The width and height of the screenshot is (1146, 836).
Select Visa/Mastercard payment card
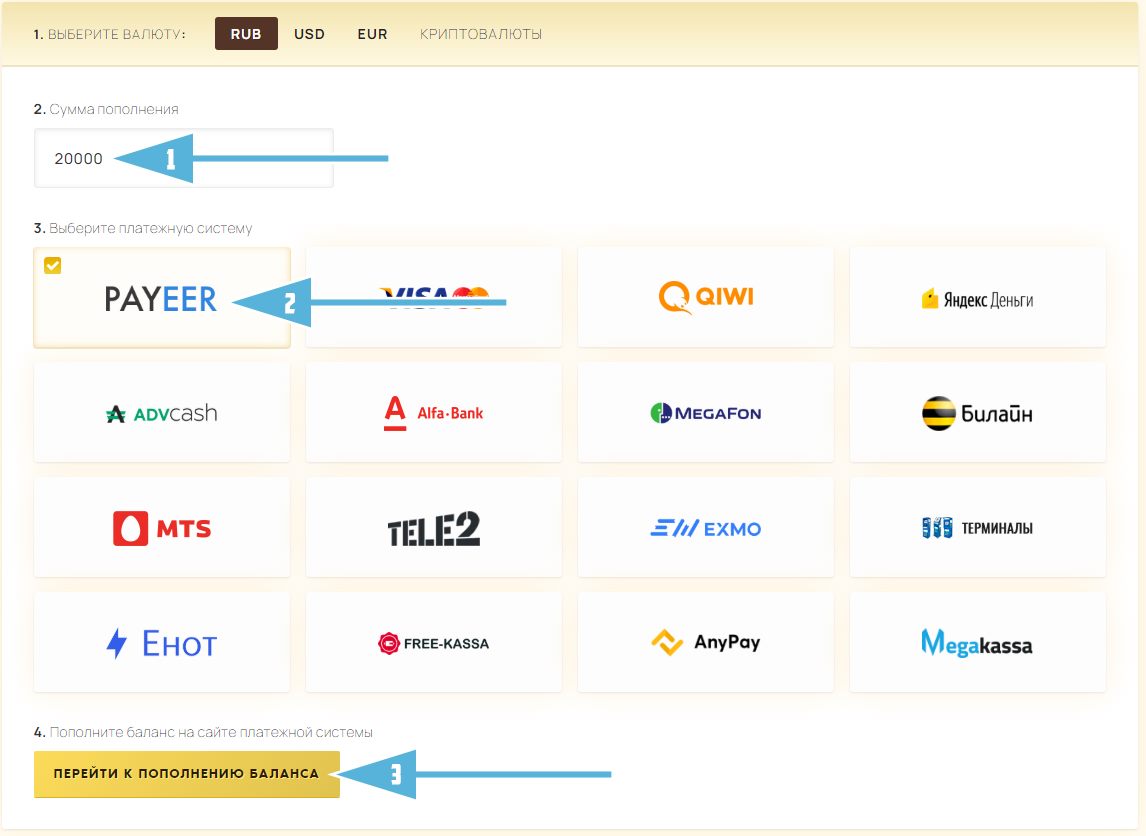click(x=433, y=297)
